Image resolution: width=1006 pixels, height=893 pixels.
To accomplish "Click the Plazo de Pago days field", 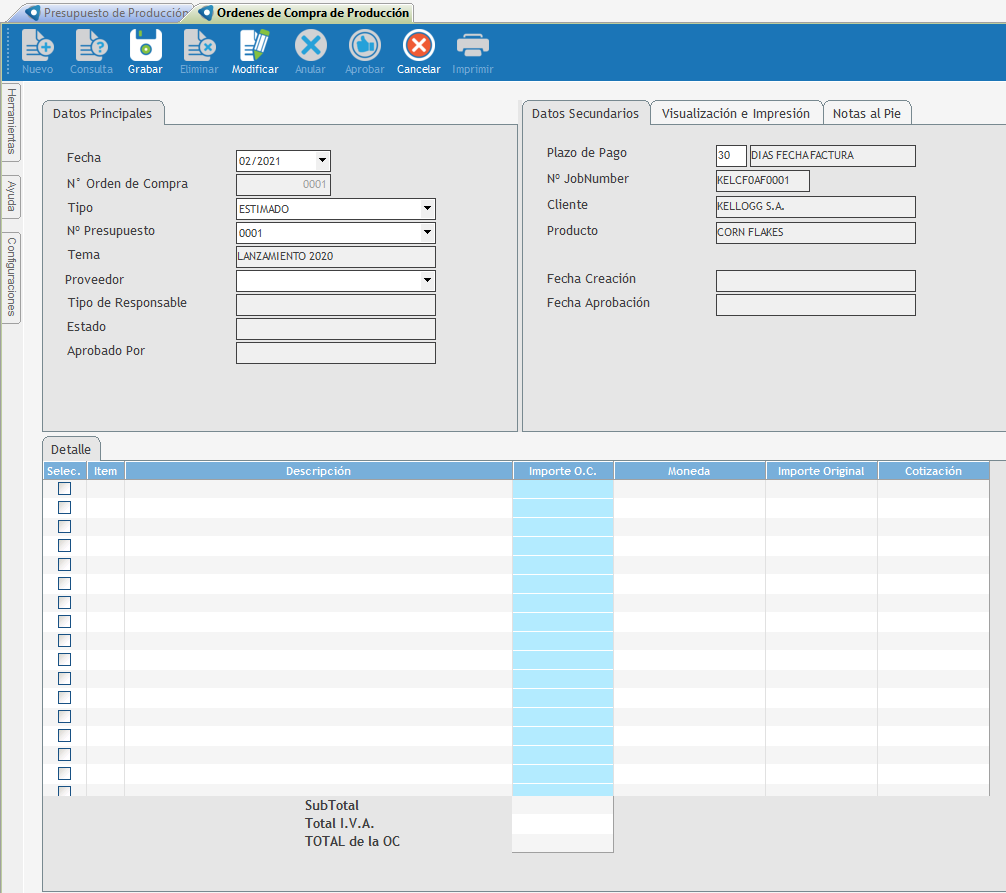I will pos(730,156).
